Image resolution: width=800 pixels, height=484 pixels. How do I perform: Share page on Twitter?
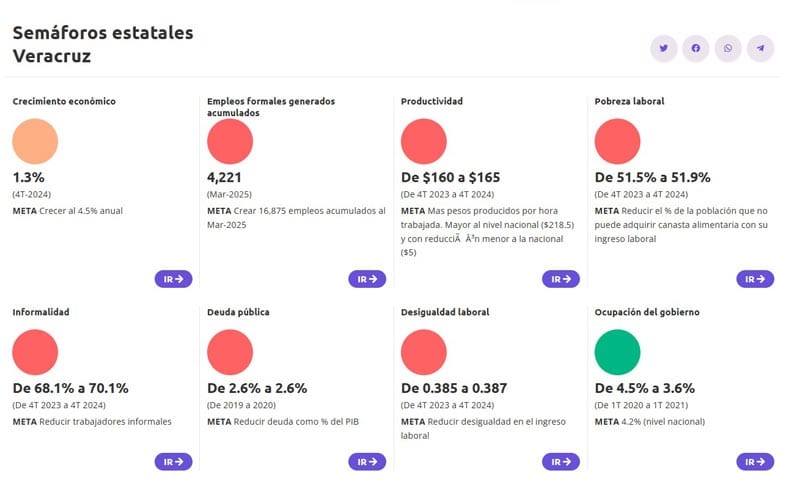(x=663, y=48)
